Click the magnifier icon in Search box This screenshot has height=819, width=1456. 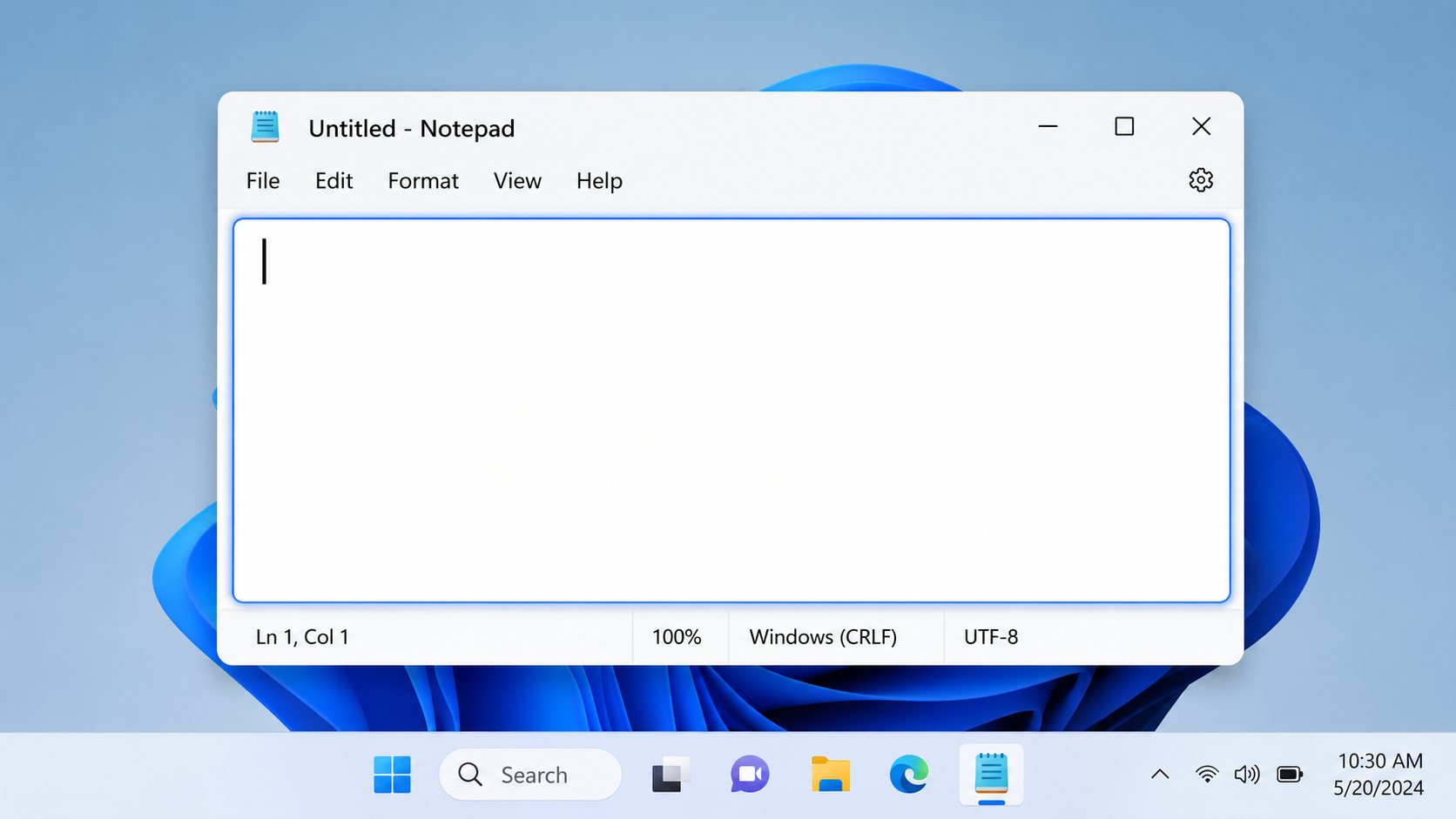[x=470, y=775]
